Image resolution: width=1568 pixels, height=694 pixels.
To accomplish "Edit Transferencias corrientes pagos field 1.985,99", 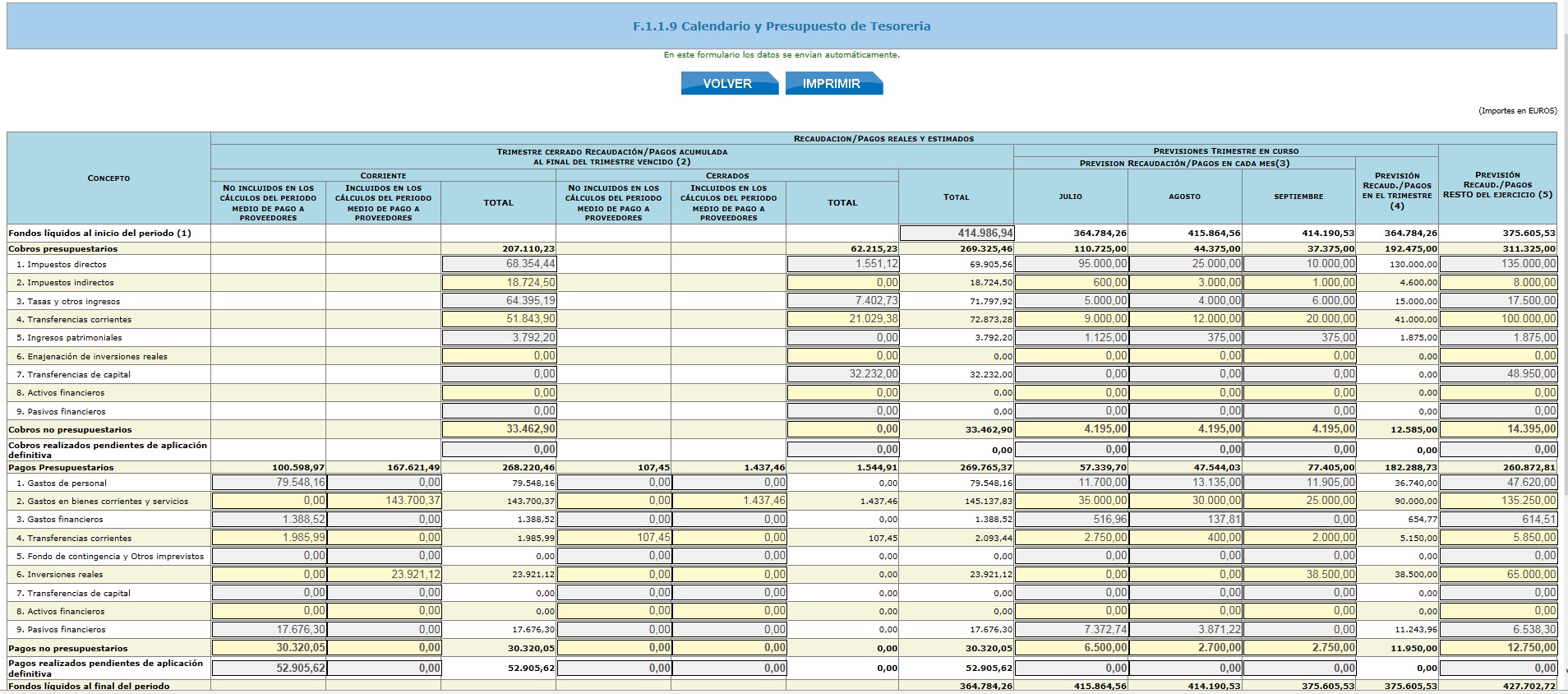I will [270, 538].
